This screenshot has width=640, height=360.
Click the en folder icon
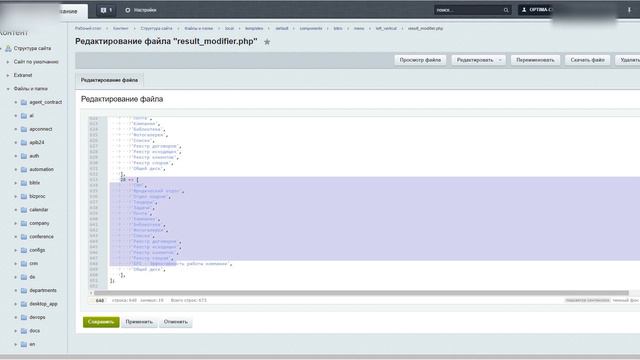(24, 344)
